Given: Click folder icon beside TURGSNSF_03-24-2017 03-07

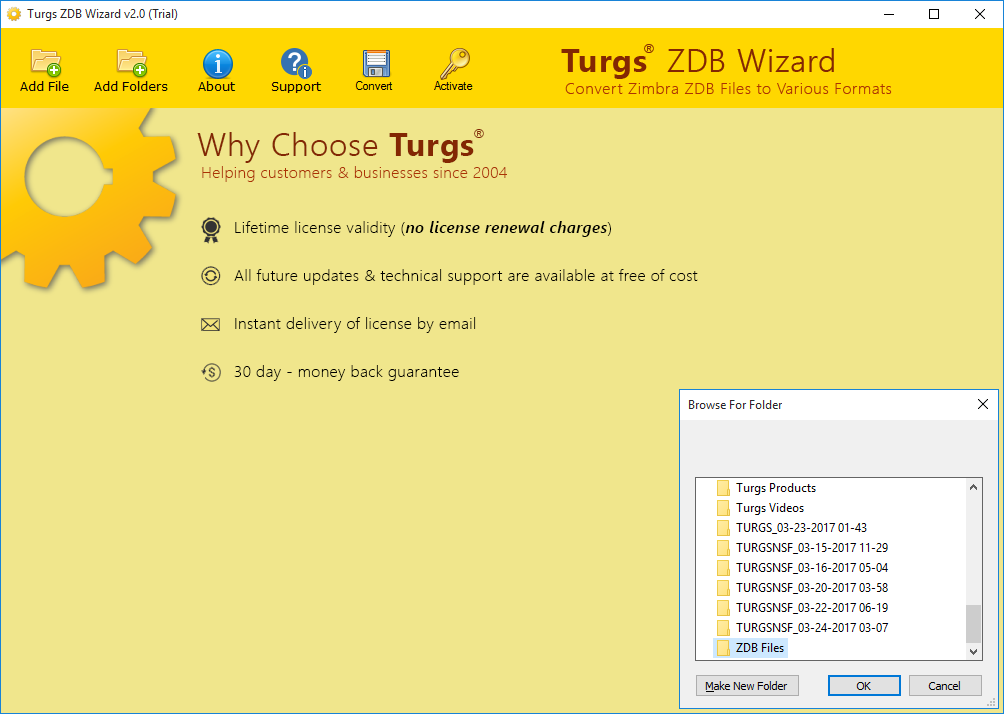Looking at the screenshot, I should pos(724,628).
